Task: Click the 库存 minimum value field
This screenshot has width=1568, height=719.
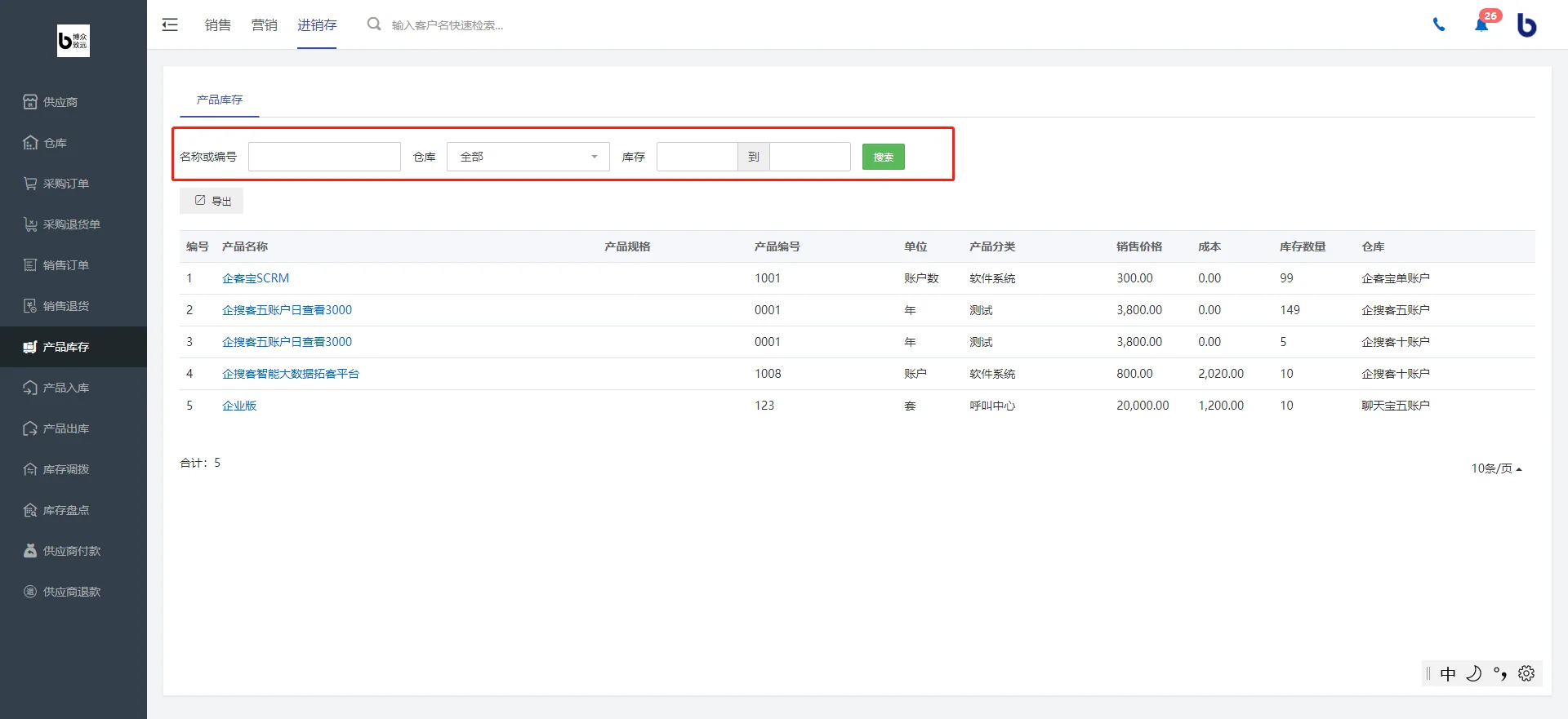Action: pos(697,157)
